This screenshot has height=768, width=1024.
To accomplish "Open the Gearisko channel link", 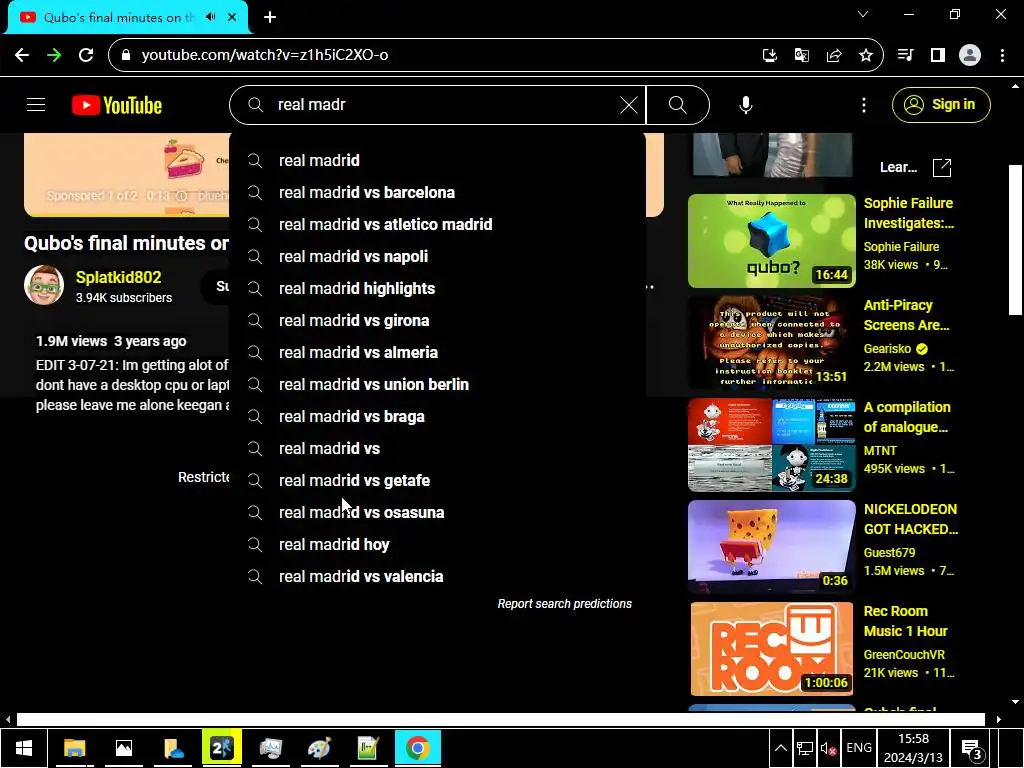I will 887,349.
